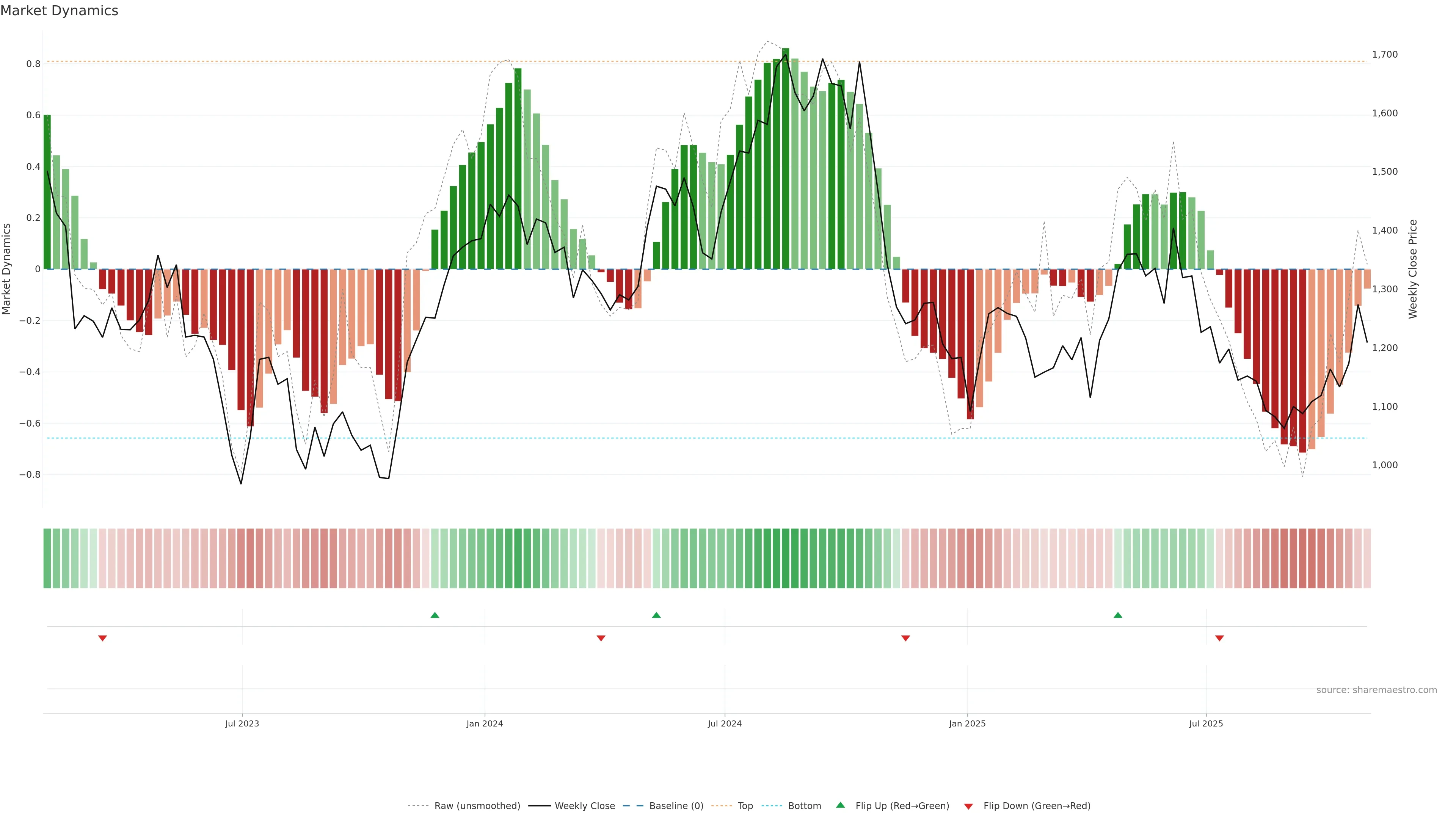Click the last green flip-up triangle marker

(x=1117, y=615)
